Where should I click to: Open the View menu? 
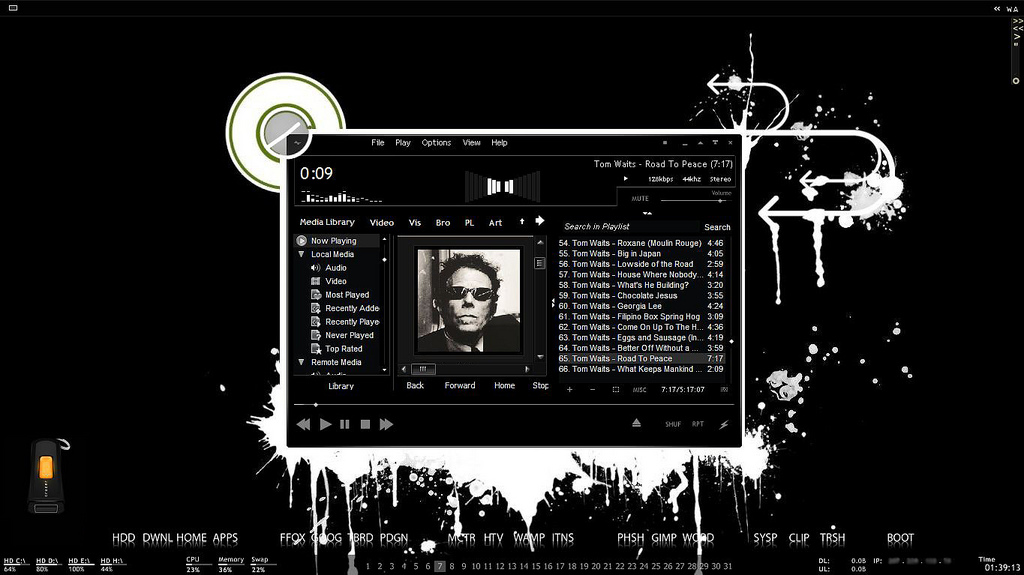472,142
